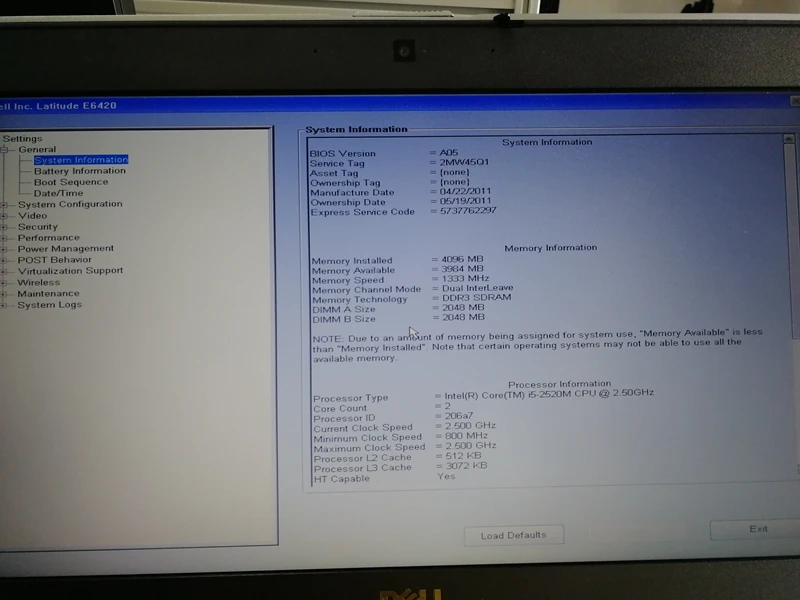This screenshot has width=800, height=600.
Task: Open Battery Information under General
Action: tap(80, 171)
